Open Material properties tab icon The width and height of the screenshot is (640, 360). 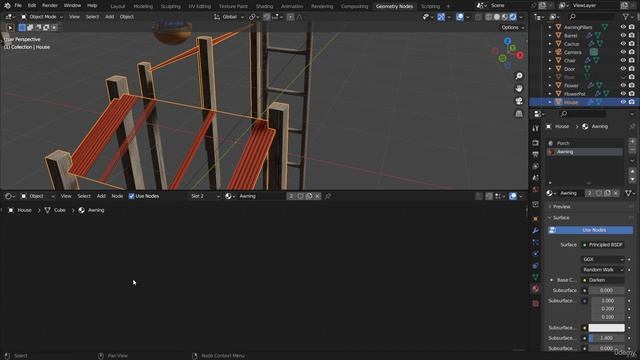click(536, 289)
